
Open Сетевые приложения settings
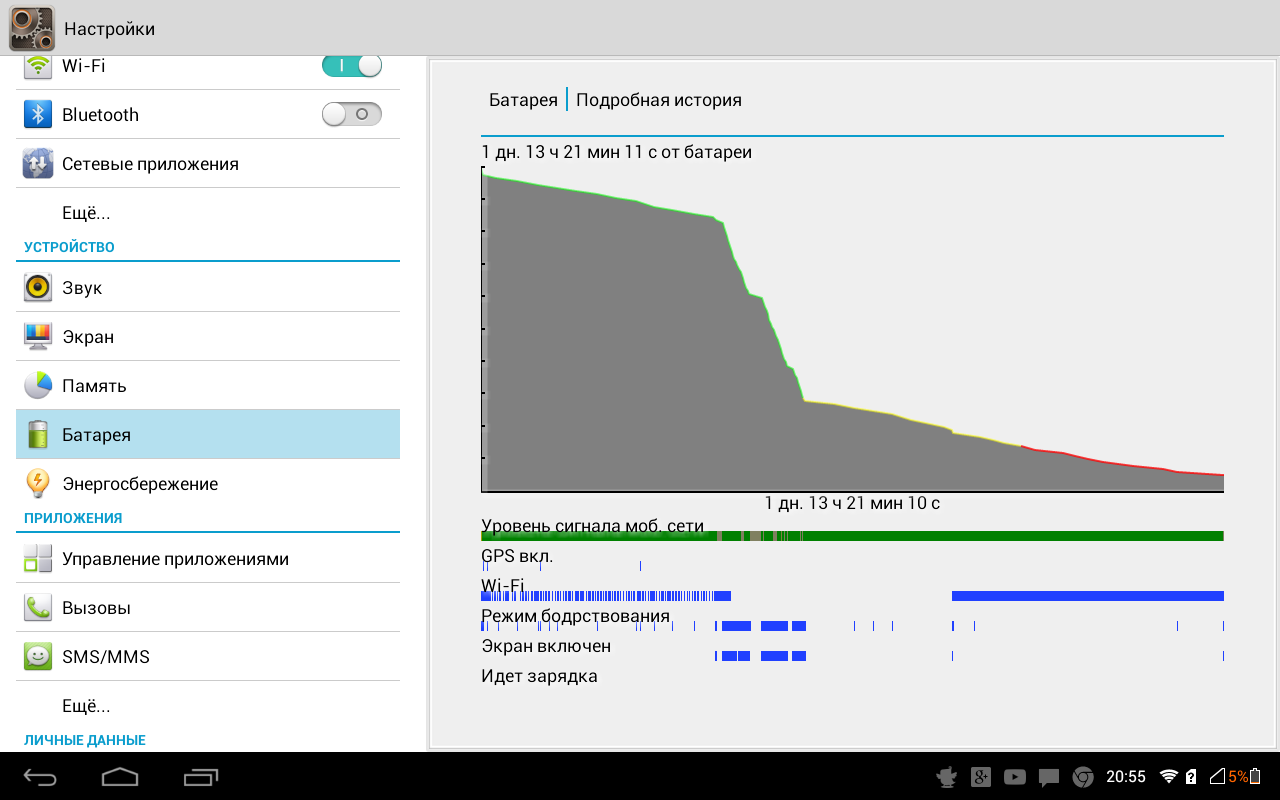(208, 164)
